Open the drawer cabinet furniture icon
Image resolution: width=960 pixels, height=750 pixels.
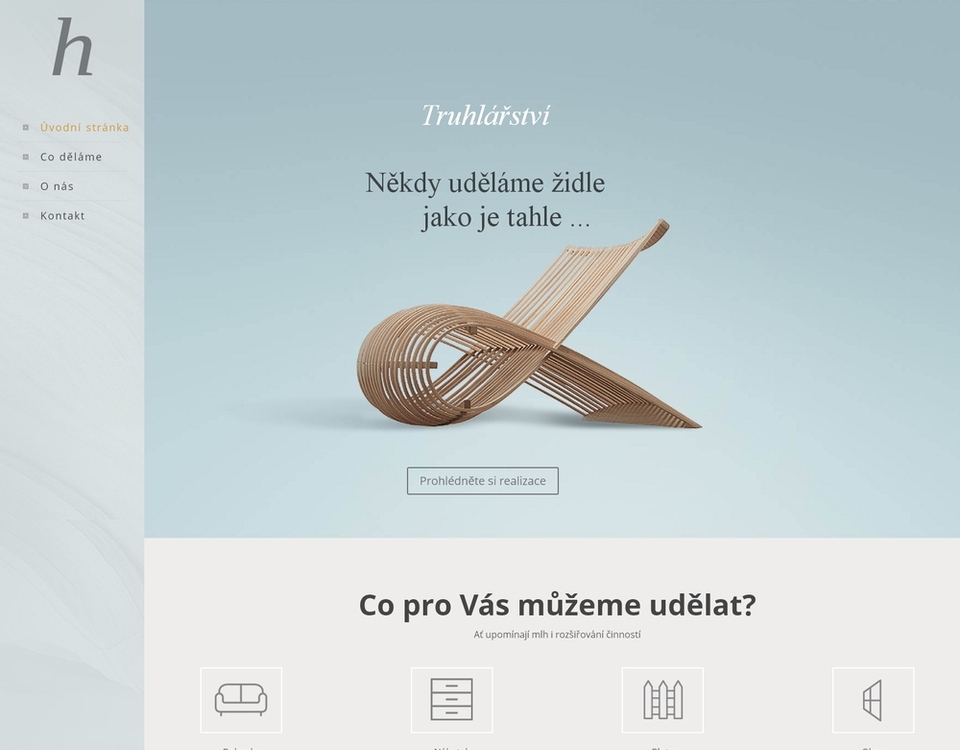[452, 700]
